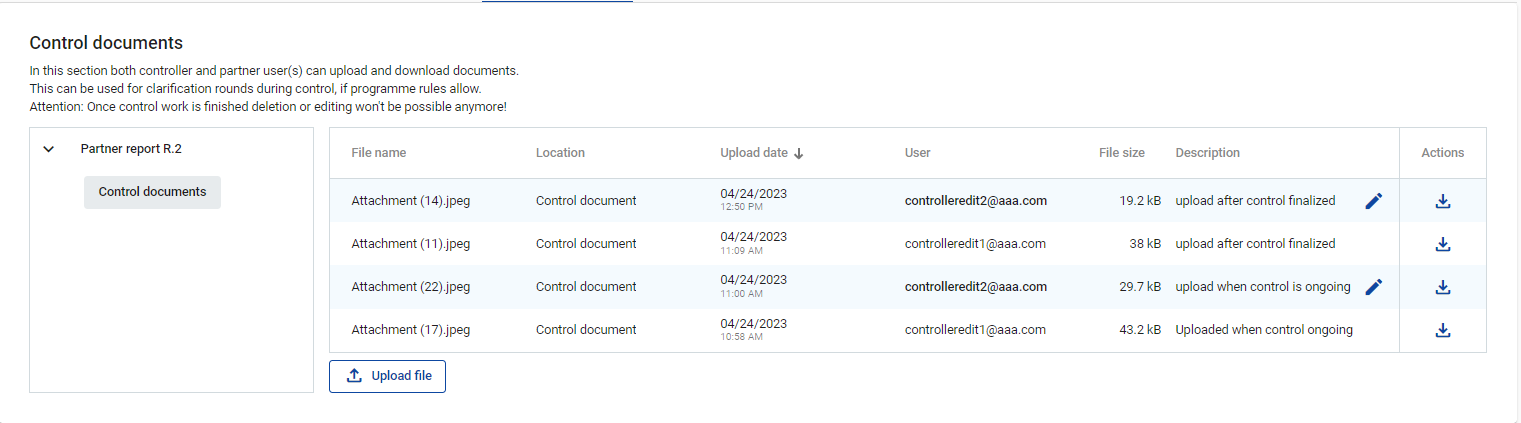
Task: Download Attachment (11).jpeg file
Action: click(1442, 244)
